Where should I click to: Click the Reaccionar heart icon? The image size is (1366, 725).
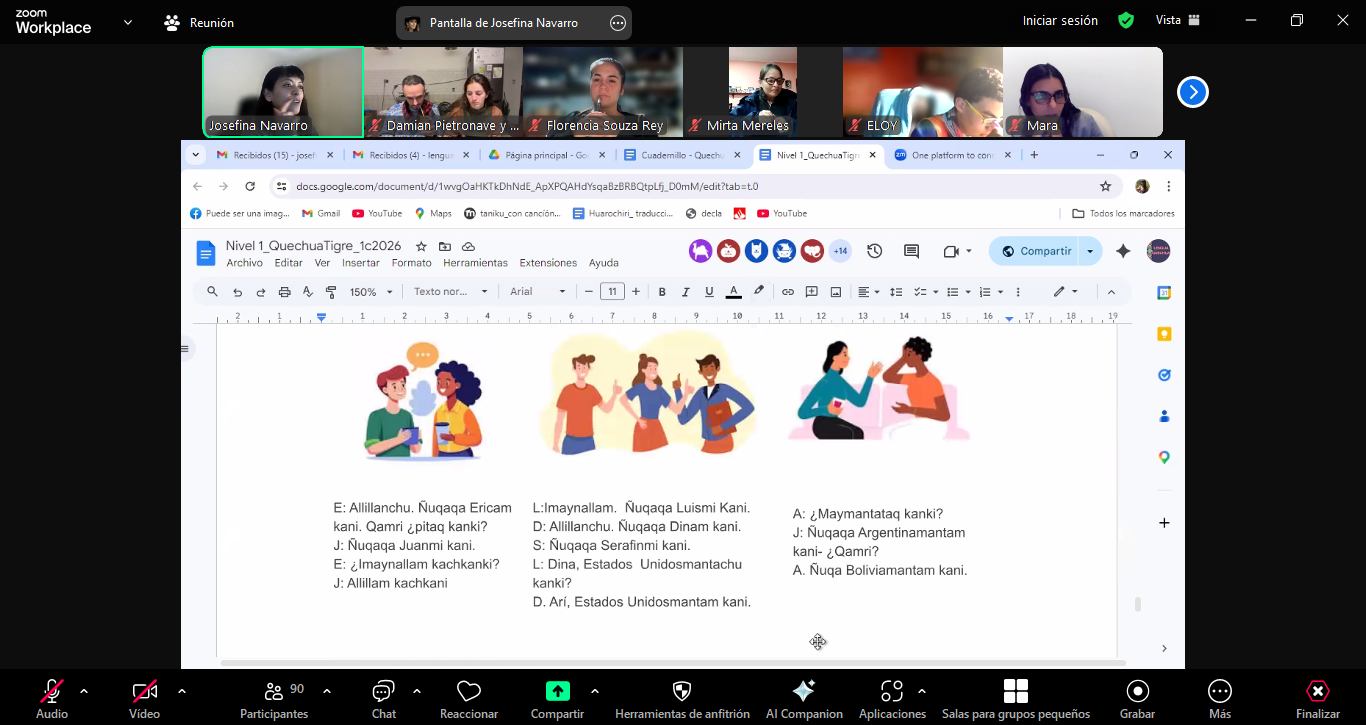tap(469, 698)
